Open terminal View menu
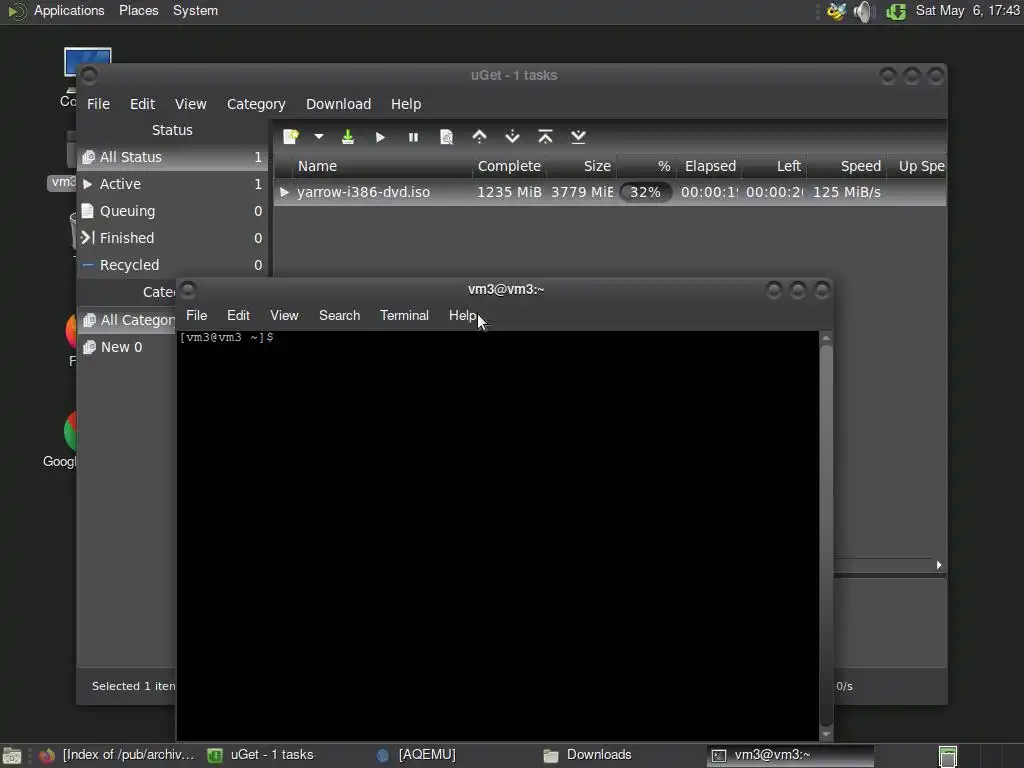The height and width of the screenshot is (768, 1024). click(x=284, y=315)
